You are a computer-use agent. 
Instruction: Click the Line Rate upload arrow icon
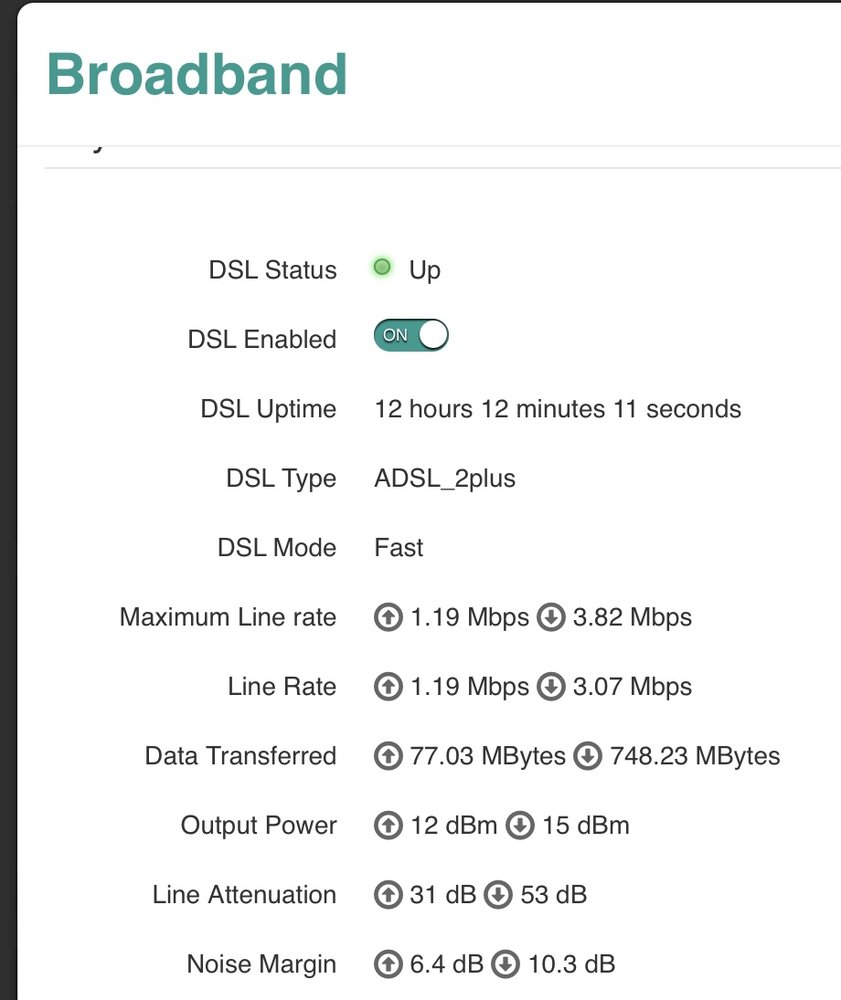point(387,687)
